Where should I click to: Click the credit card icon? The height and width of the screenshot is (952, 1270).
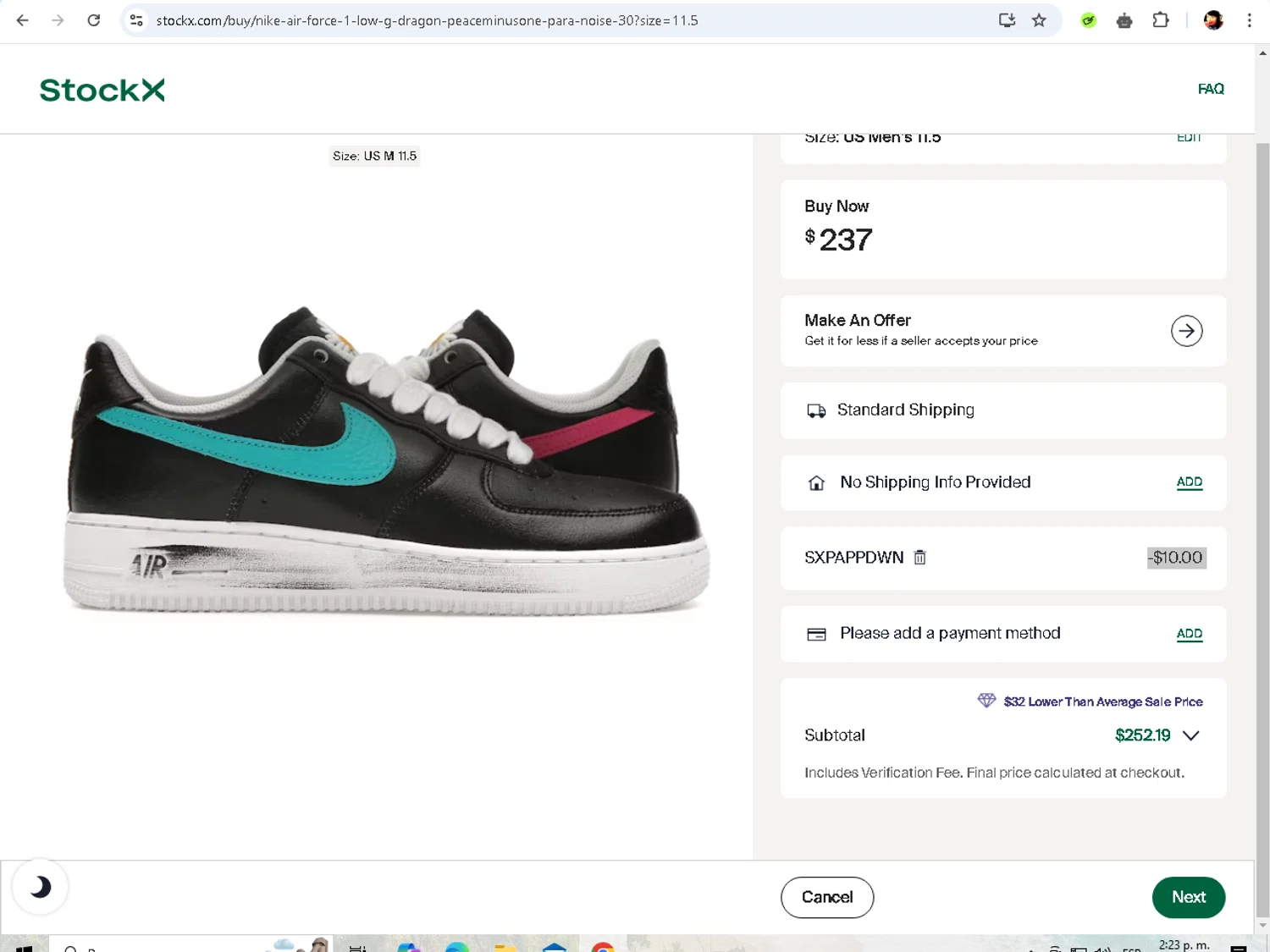[816, 635]
